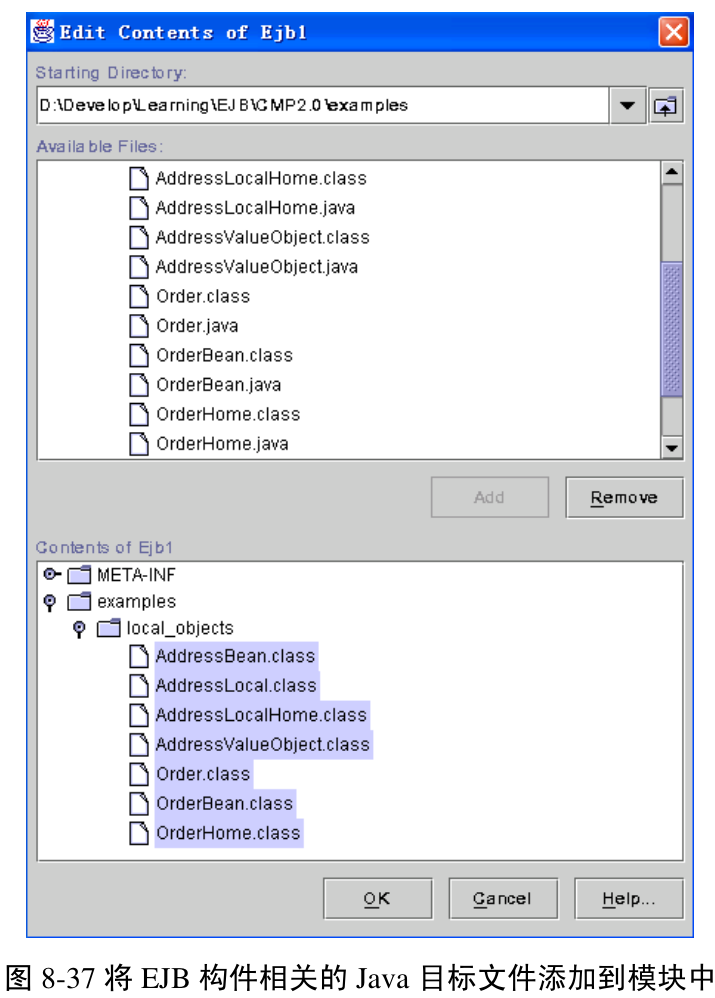715x998 pixels.
Task: Collapse the local_objects folder node
Action: tap(80, 629)
